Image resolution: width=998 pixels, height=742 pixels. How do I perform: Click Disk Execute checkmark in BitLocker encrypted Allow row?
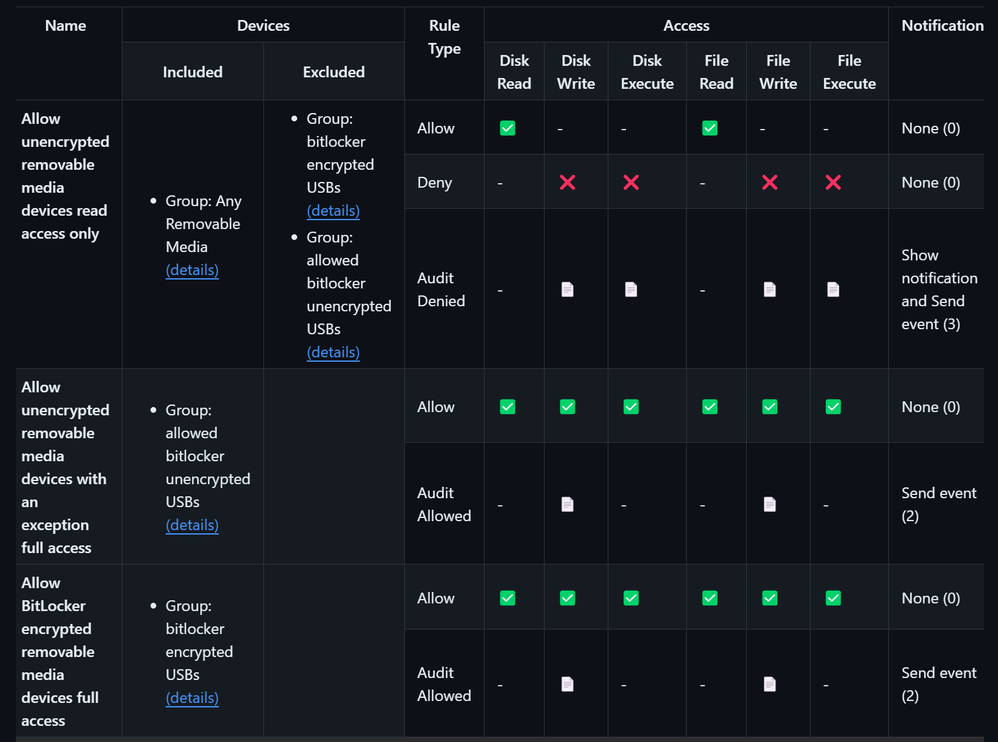click(x=631, y=598)
